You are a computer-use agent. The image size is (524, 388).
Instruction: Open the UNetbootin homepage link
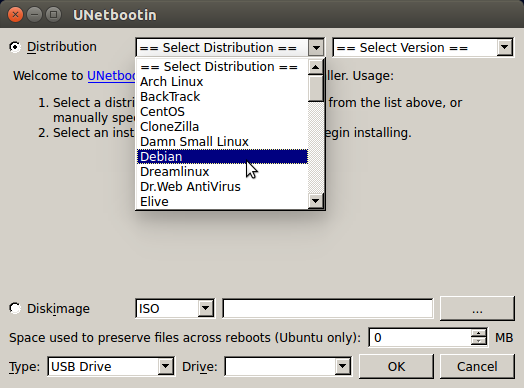pos(111,76)
